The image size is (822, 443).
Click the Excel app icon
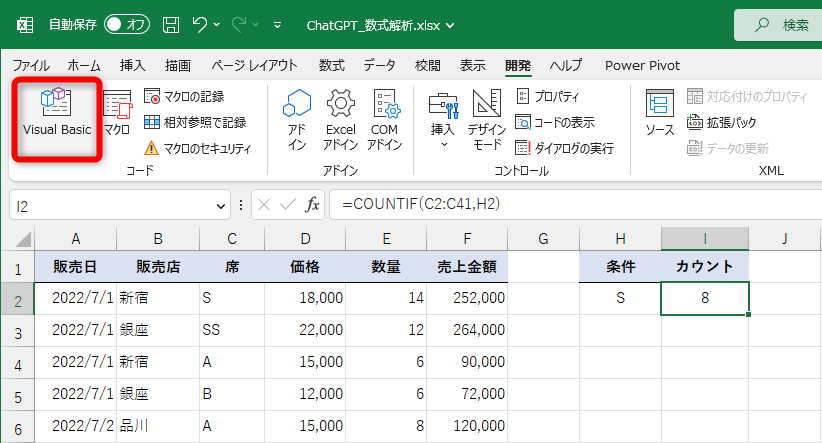(25, 25)
